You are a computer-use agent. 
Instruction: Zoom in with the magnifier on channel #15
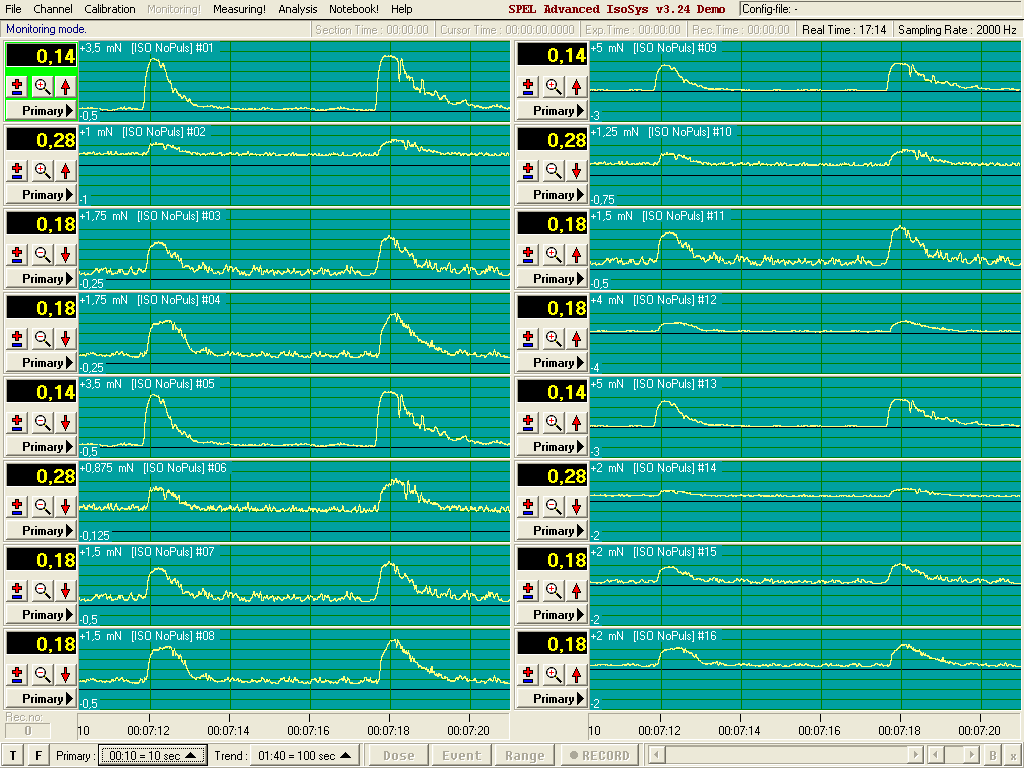(x=553, y=590)
